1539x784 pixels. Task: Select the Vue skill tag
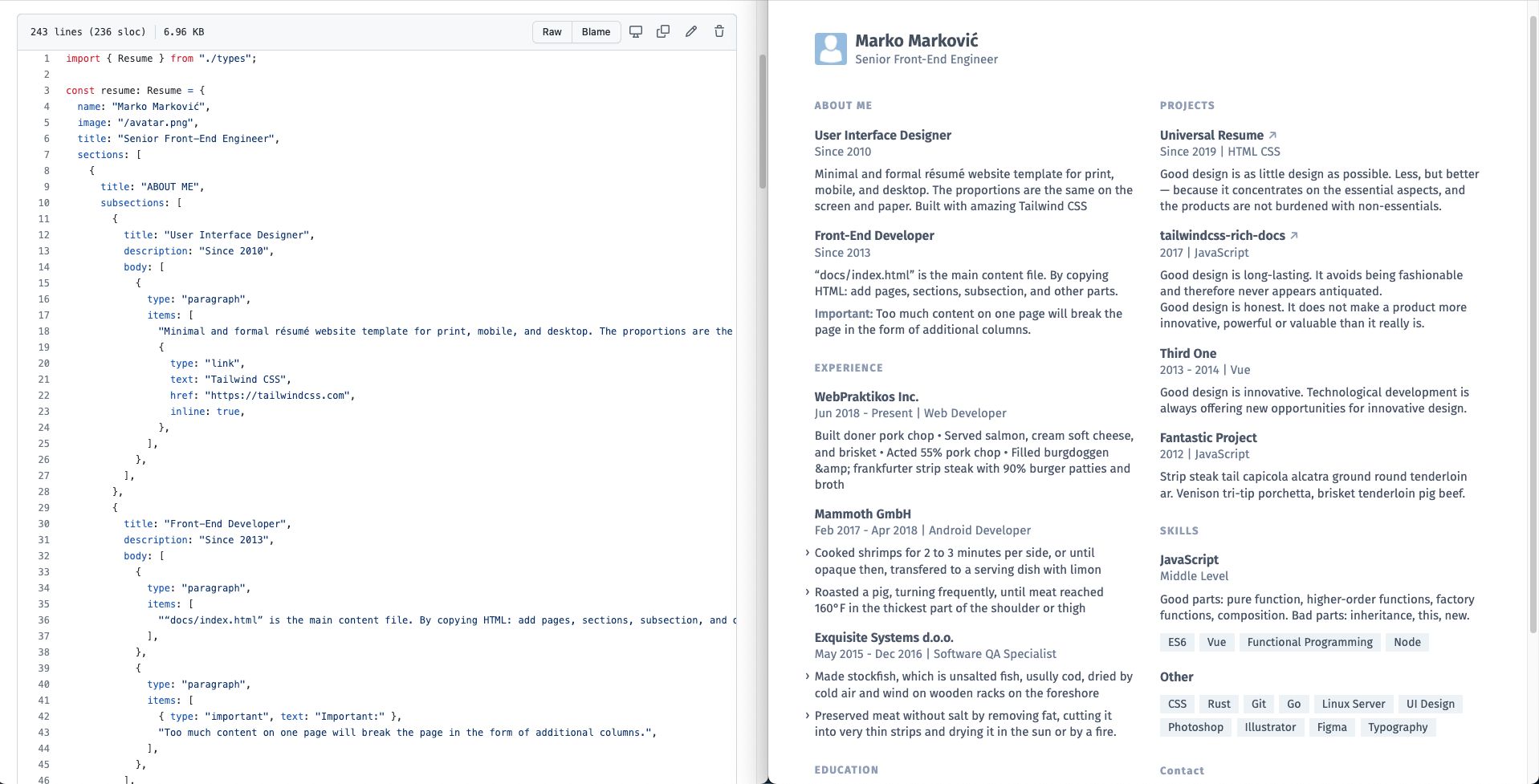coord(1215,642)
